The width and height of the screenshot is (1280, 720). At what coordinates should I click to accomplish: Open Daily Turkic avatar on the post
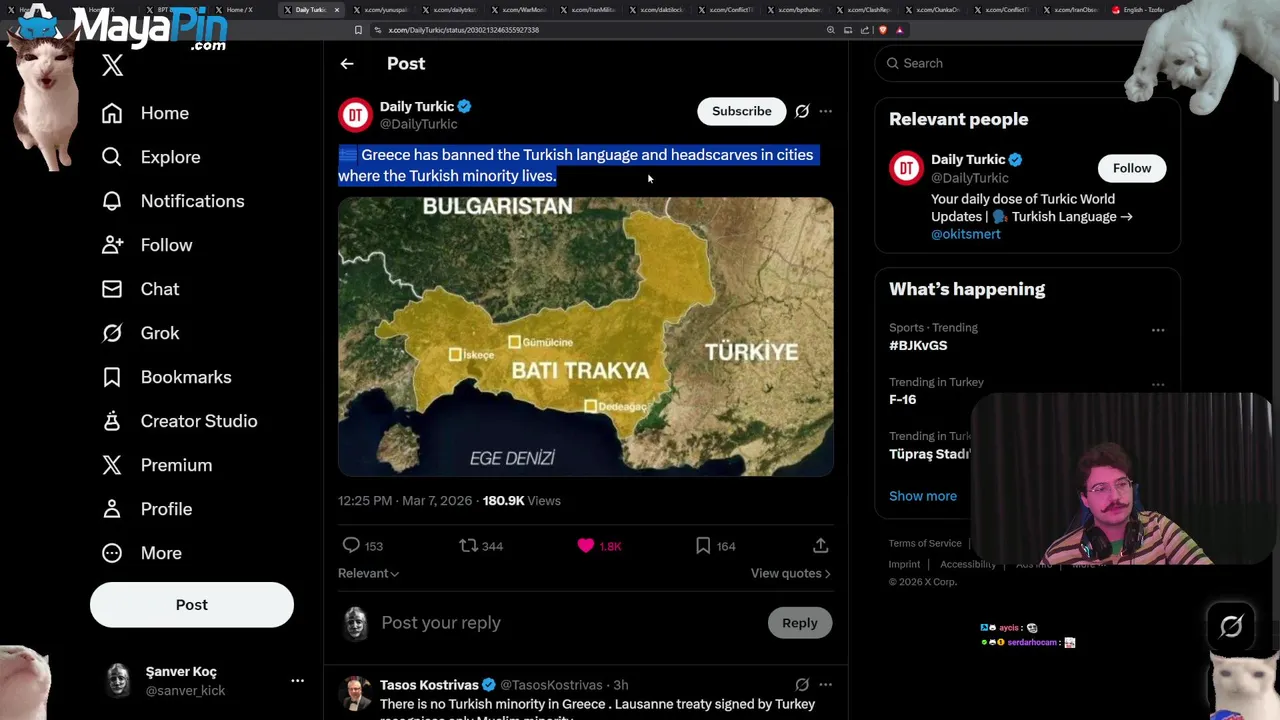355,115
